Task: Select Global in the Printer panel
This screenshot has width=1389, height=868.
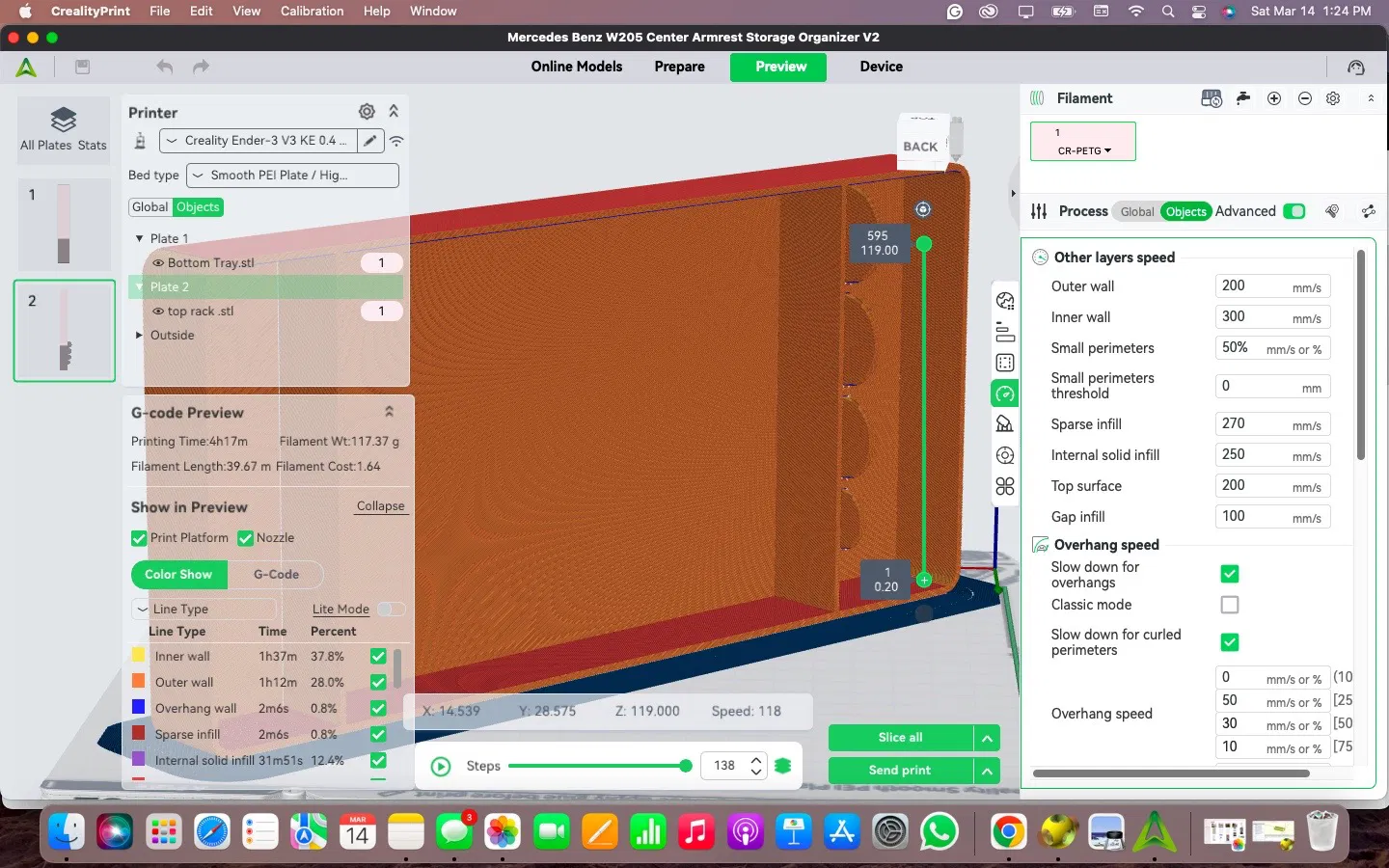Action: click(150, 207)
